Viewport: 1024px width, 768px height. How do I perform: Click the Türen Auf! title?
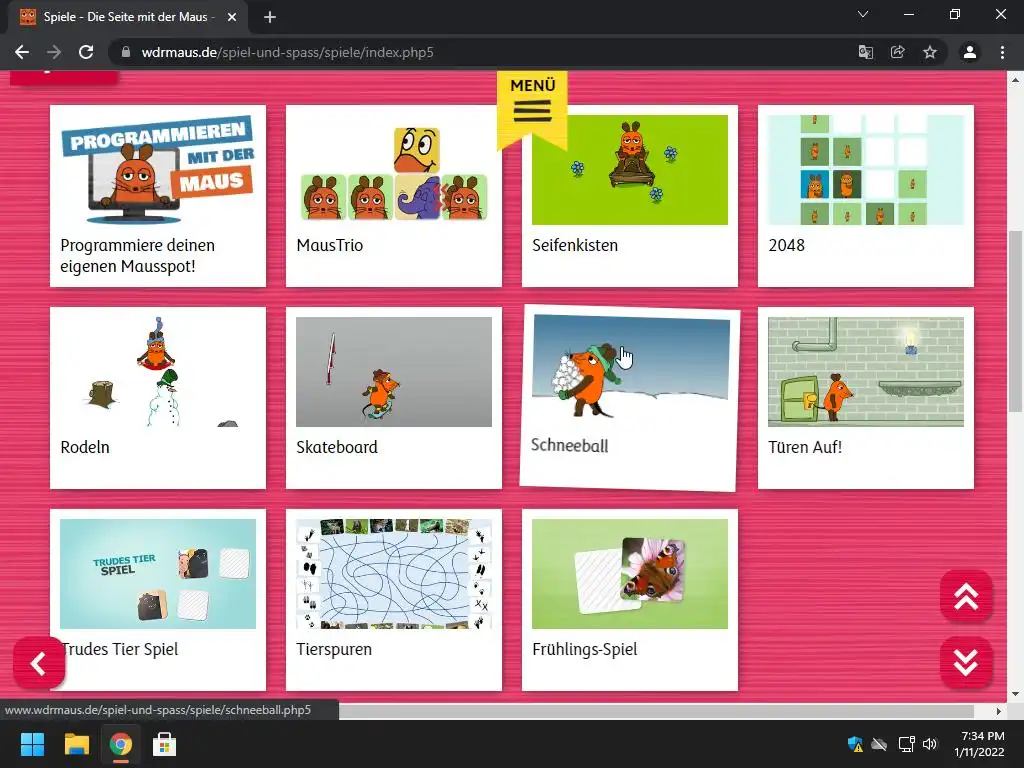pyautogui.click(x=805, y=447)
